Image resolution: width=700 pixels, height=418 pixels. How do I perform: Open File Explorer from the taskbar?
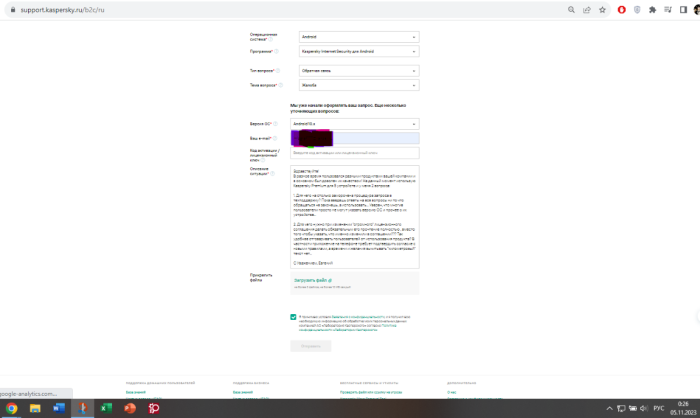click(35, 408)
